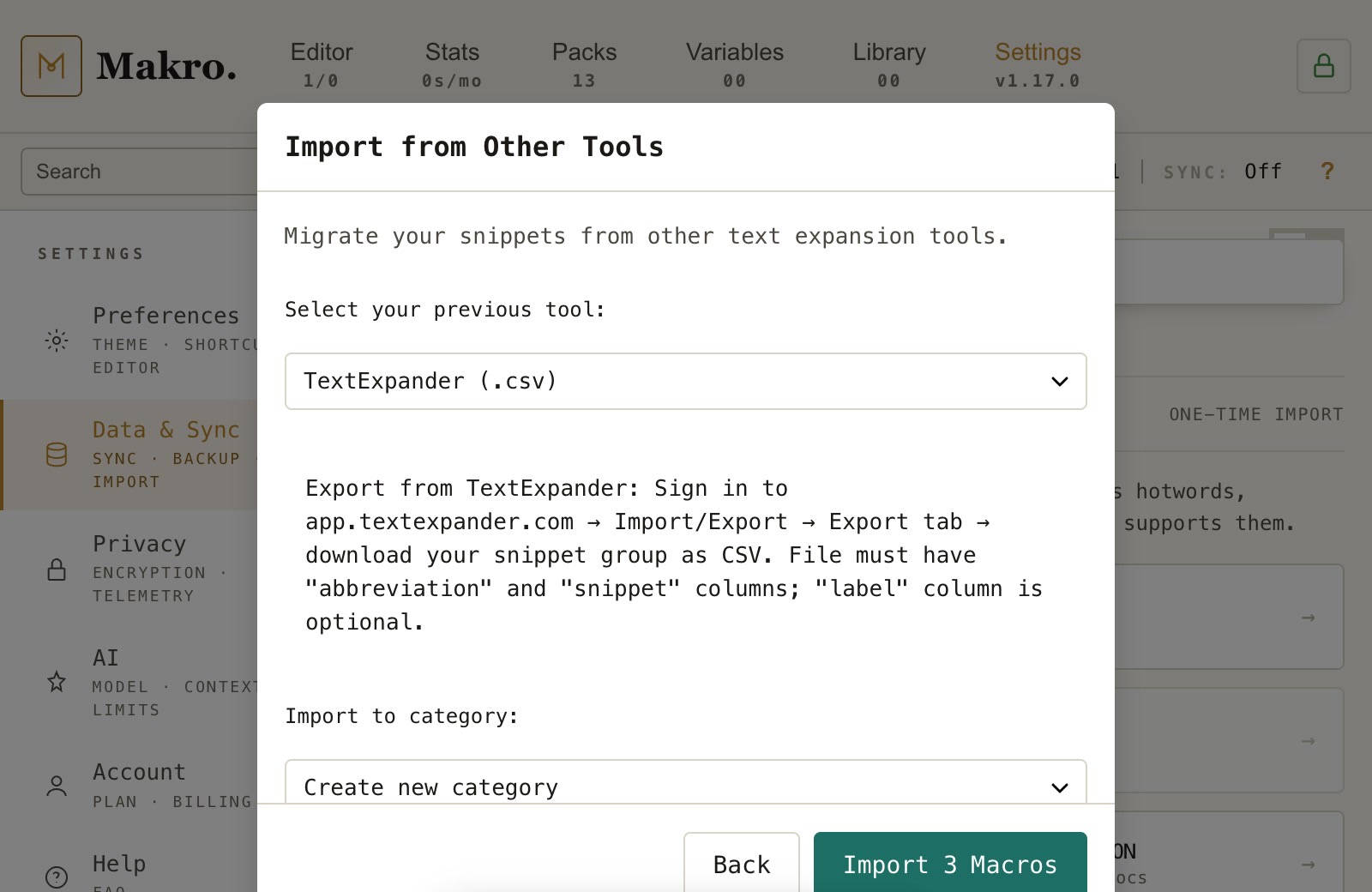Open AI settings section
This screenshot has width=1372, height=892.
click(x=129, y=683)
